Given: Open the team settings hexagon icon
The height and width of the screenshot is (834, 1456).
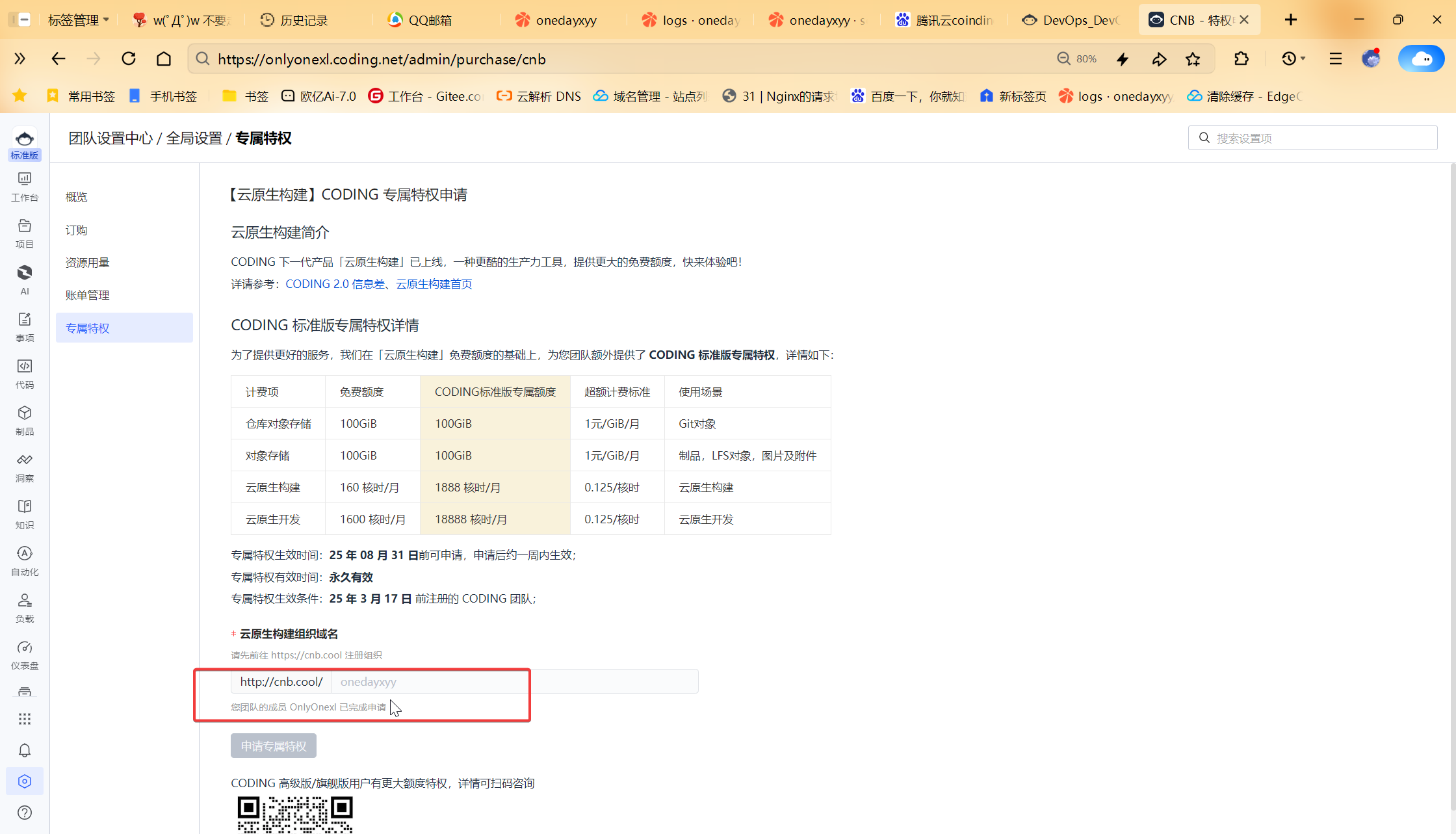Looking at the screenshot, I should [25, 781].
